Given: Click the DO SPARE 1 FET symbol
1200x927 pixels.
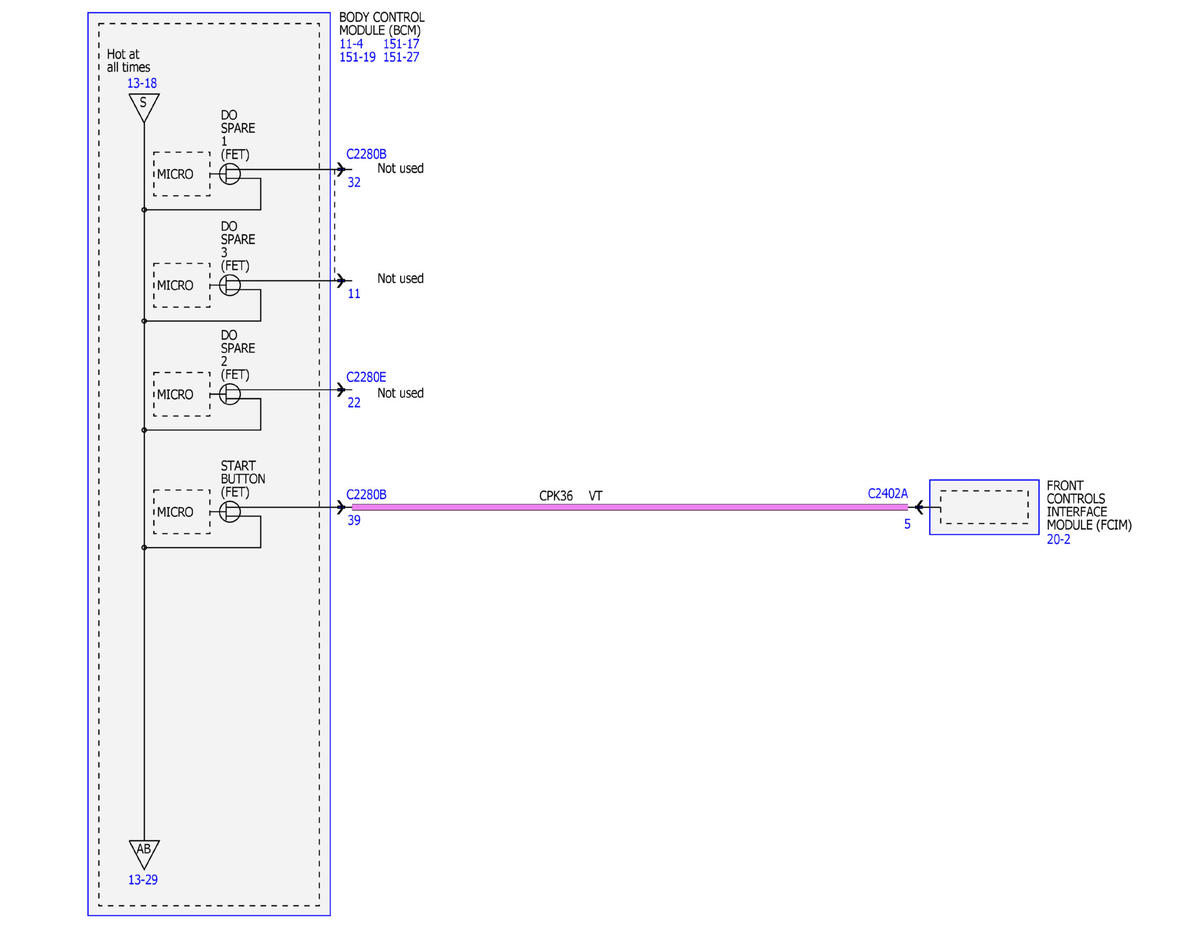Looking at the screenshot, I should tap(230, 174).
